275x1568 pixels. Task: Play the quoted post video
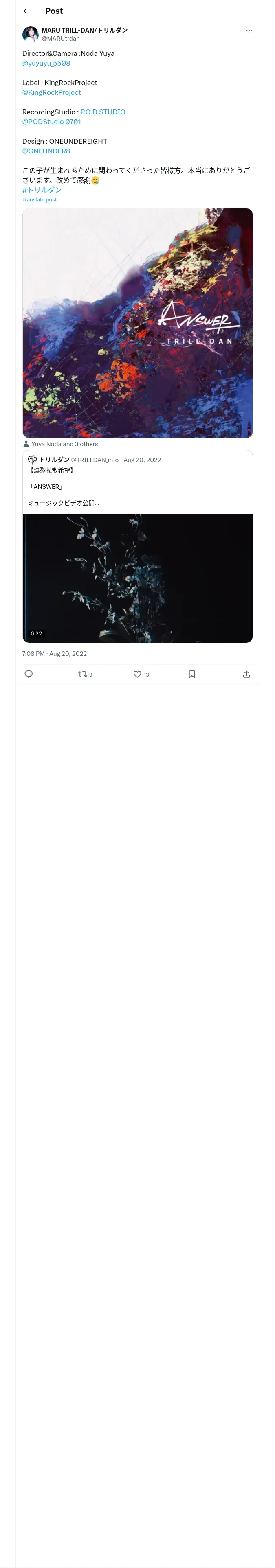(138, 578)
